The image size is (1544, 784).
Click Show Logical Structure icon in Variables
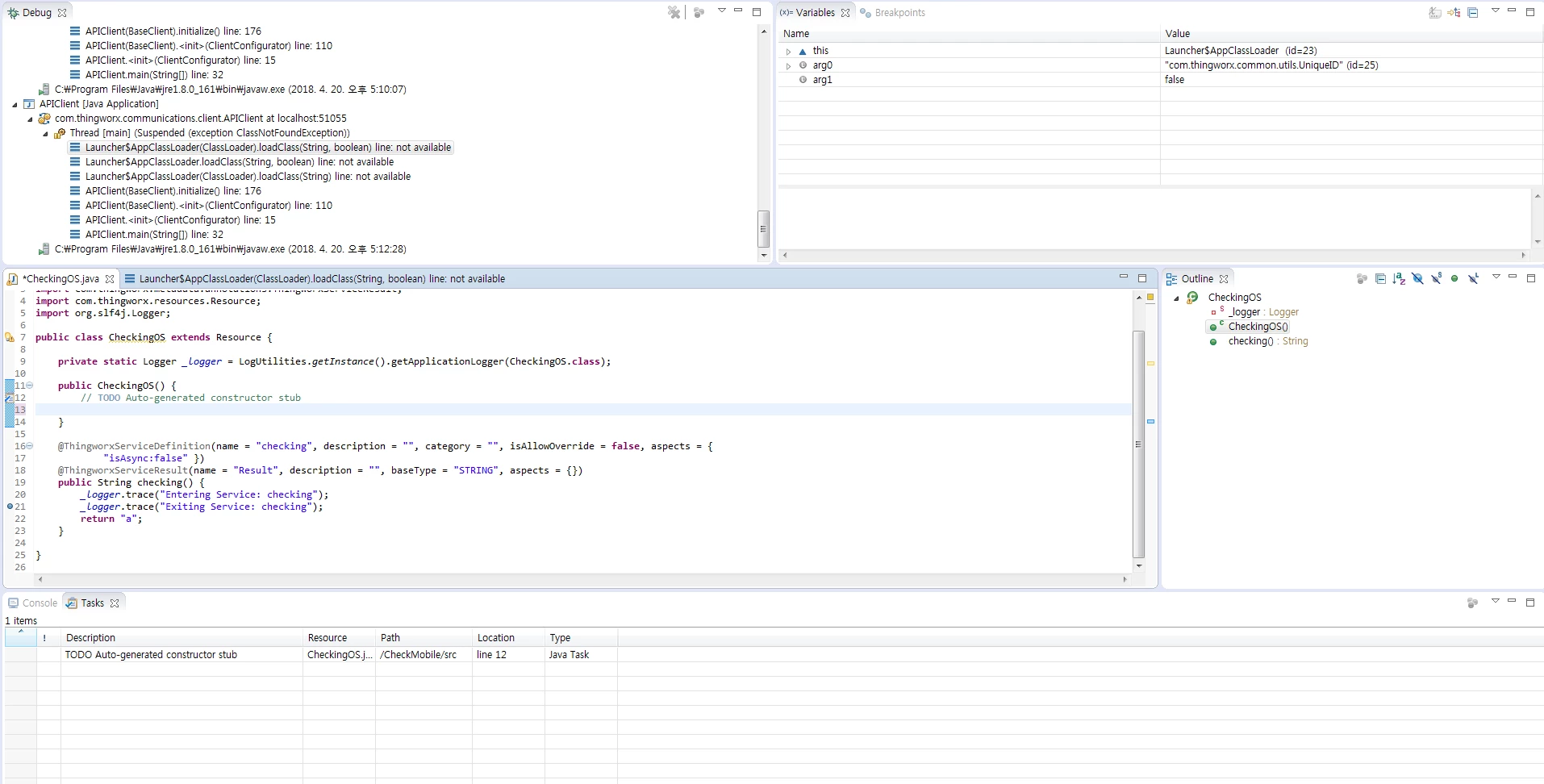pos(1454,12)
